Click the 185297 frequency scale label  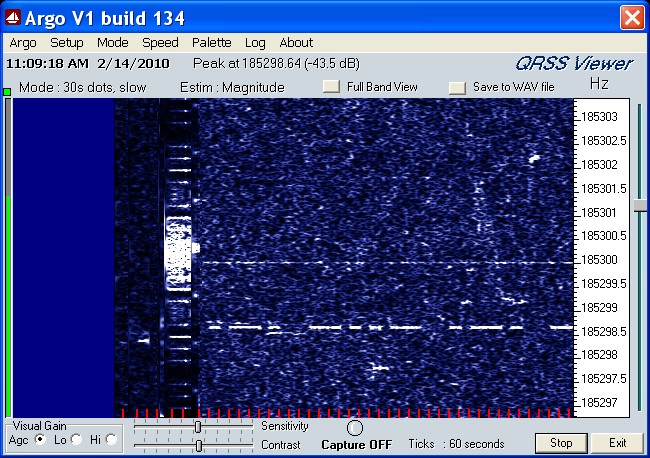(599, 402)
